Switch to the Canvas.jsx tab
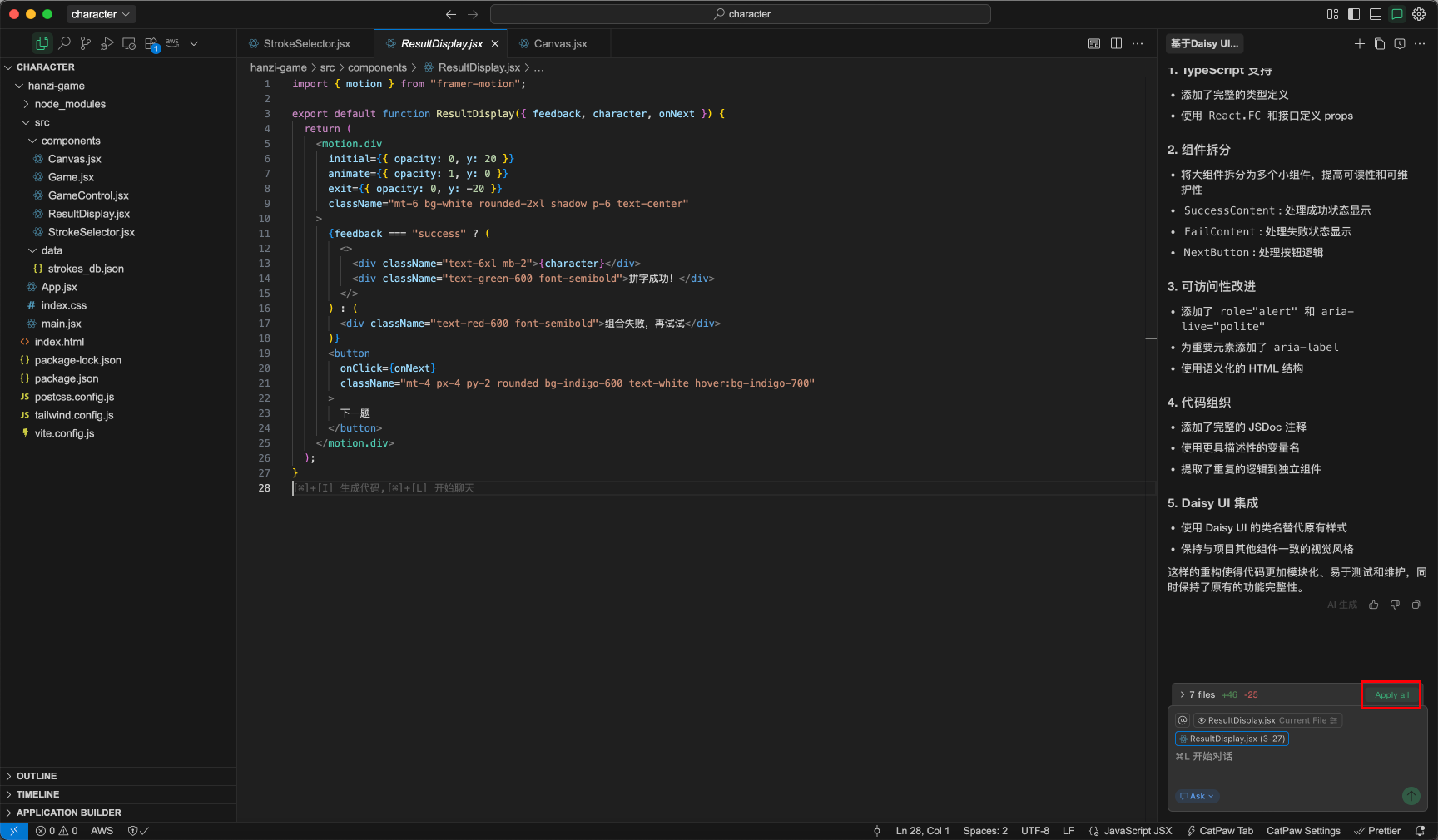 pos(560,44)
